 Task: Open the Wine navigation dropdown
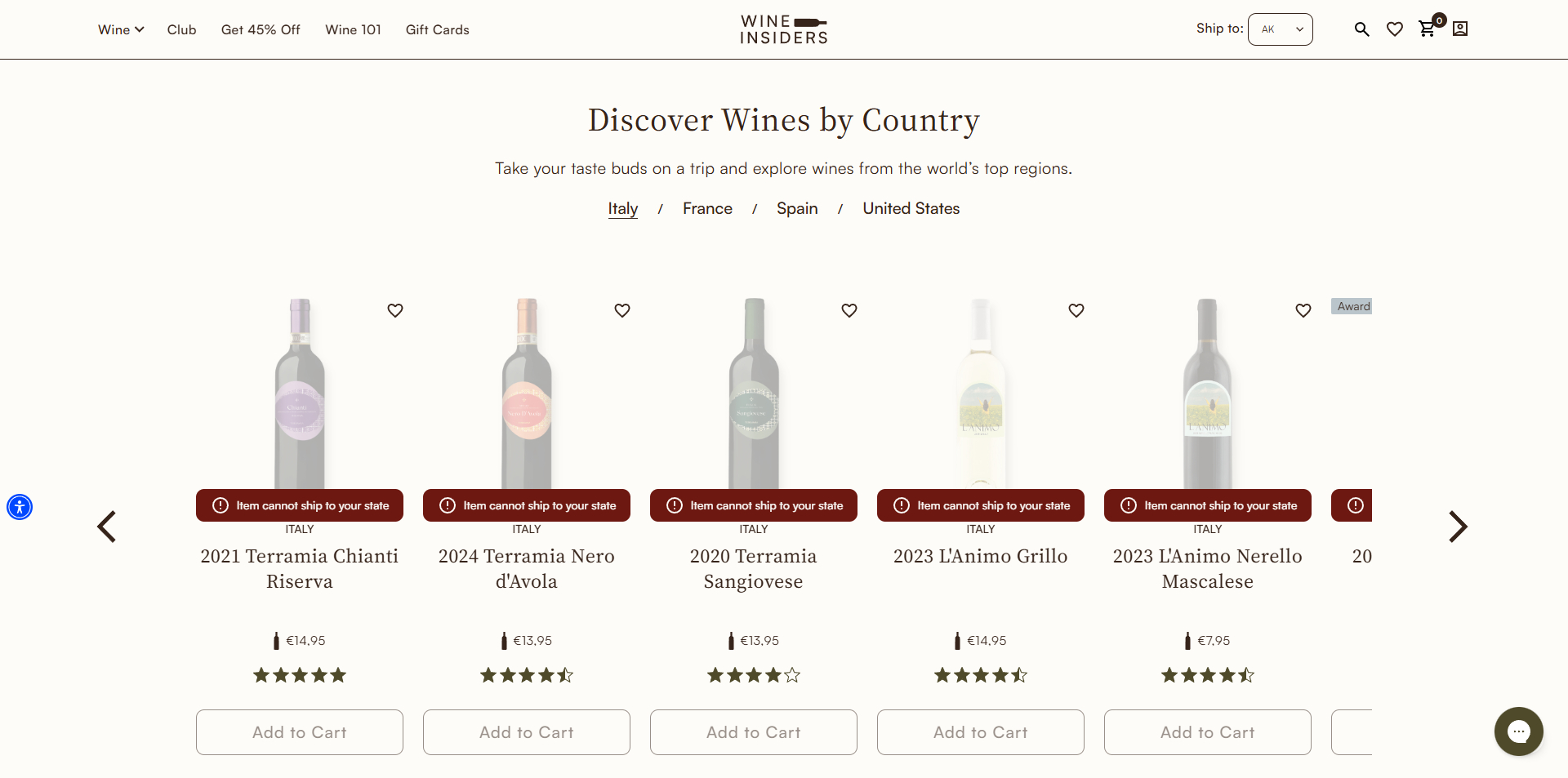[x=120, y=29]
